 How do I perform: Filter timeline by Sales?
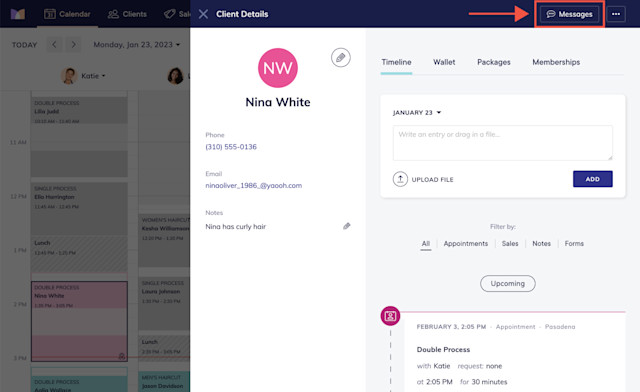pos(510,243)
